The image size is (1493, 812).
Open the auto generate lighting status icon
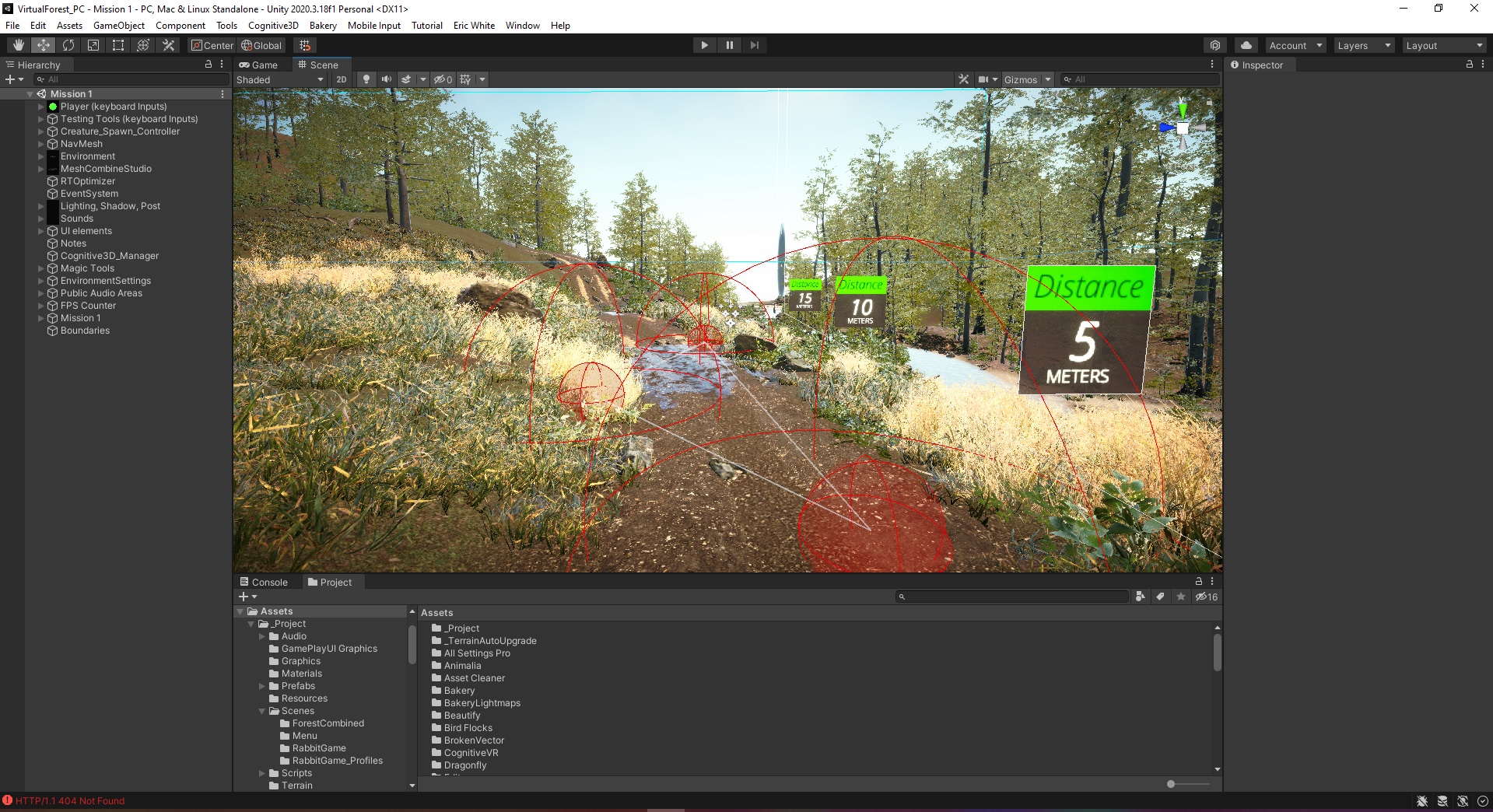(1463, 801)
